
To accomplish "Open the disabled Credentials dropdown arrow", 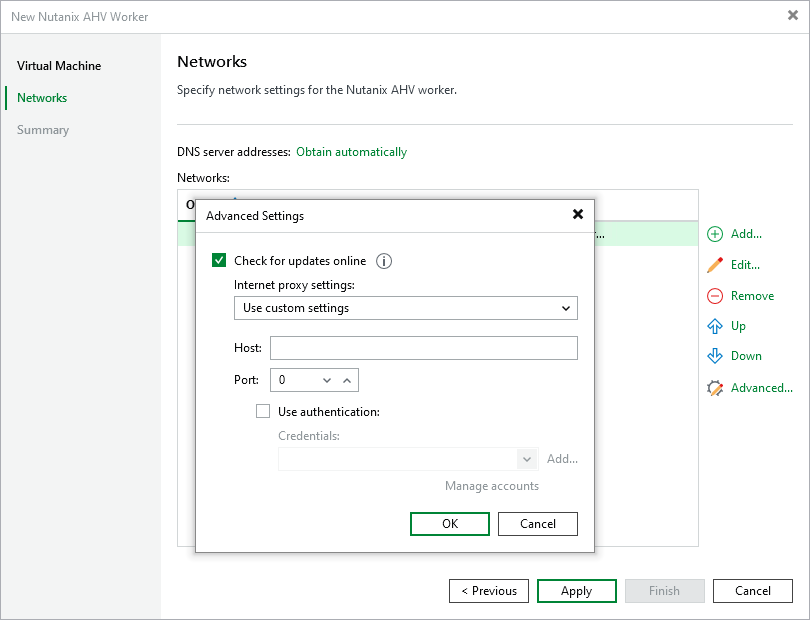I will pyautogui.click(x=527, y=459).
